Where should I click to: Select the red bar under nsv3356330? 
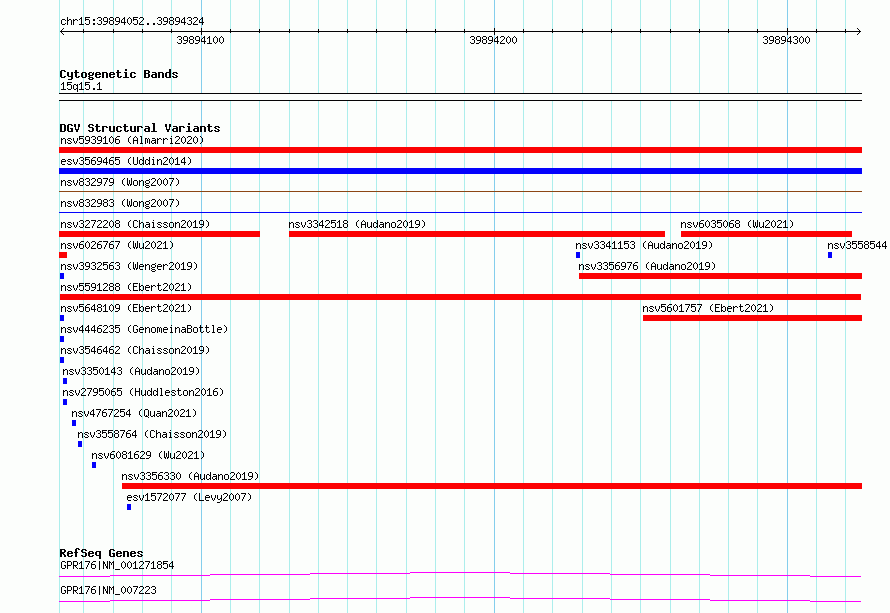(x=492, y=486)
